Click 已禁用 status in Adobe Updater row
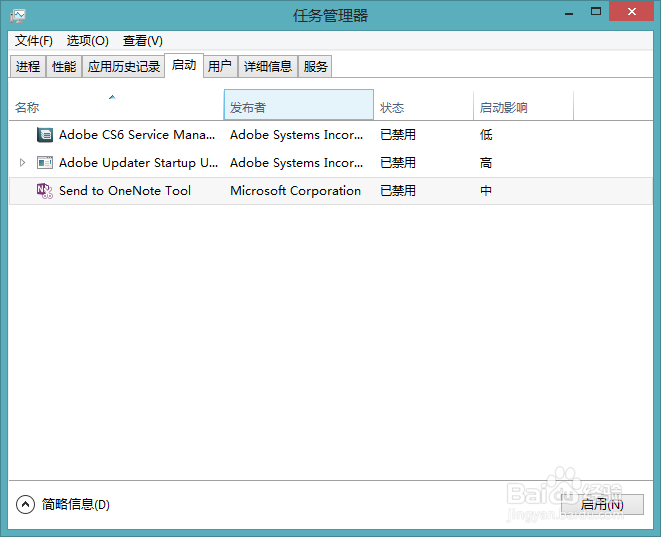Viewport: 661px width, 537px height. point(398,163)
